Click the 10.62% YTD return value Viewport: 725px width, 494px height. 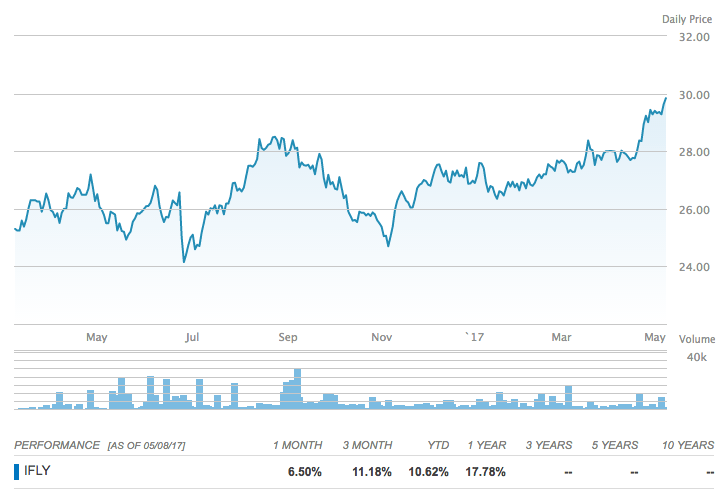(428, 471)
